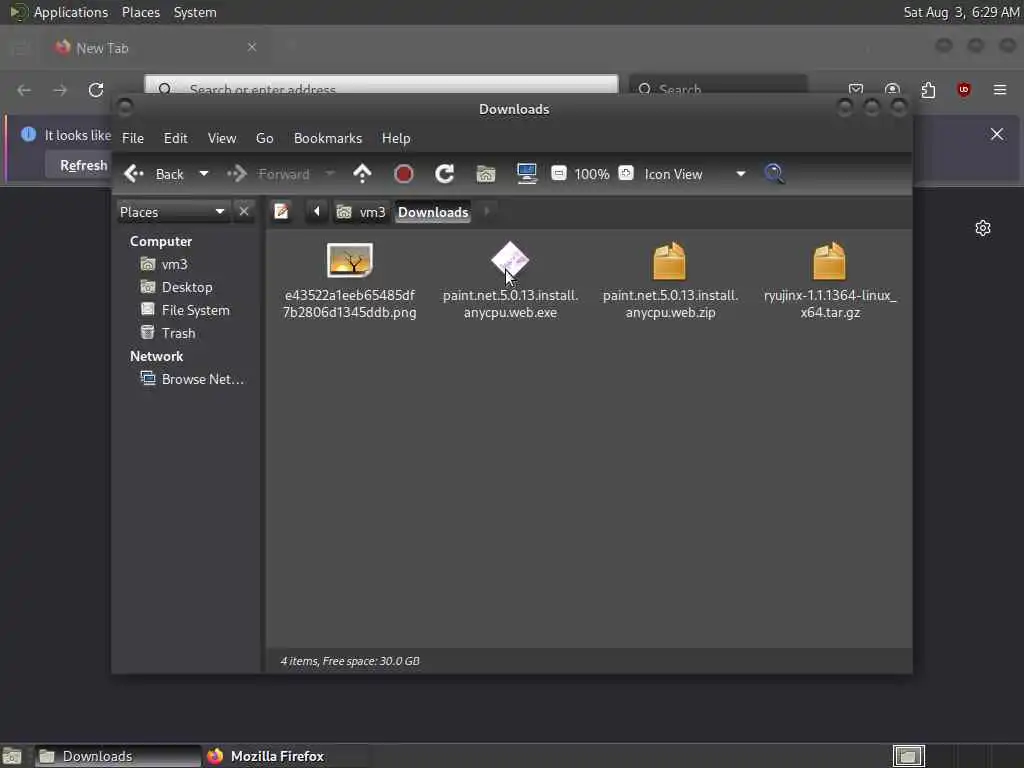Select ryujinx-1.1.1364-linux_x64.tar.gz archive icon
This screenshot has width=1024, height=768.
[x=830, y=261]
